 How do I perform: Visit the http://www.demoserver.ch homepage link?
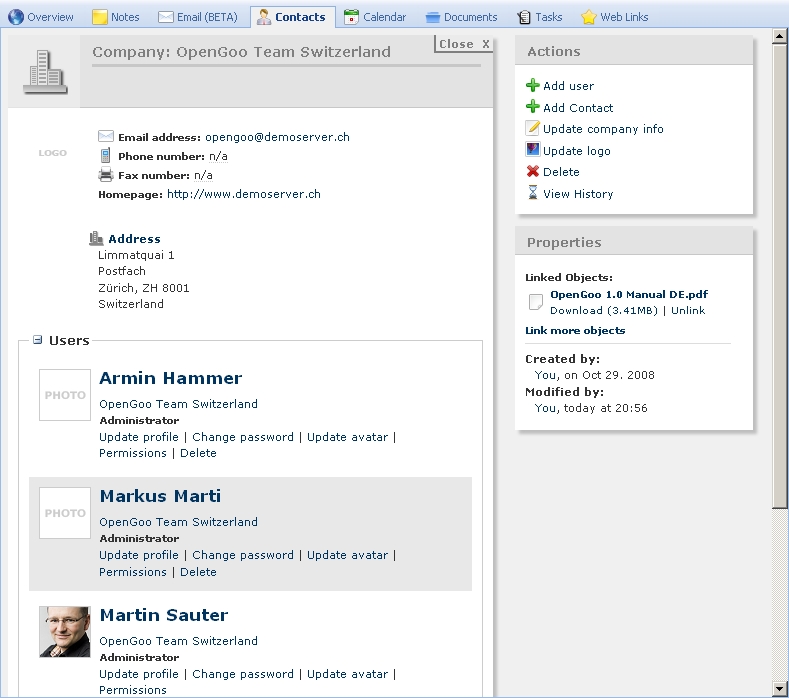244,194
